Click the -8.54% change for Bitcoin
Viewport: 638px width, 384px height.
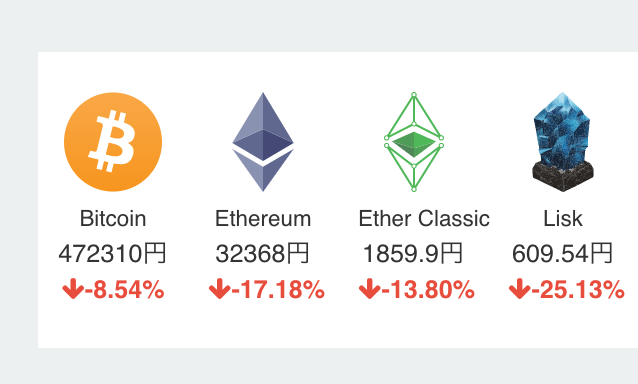[x=125, y=290]
